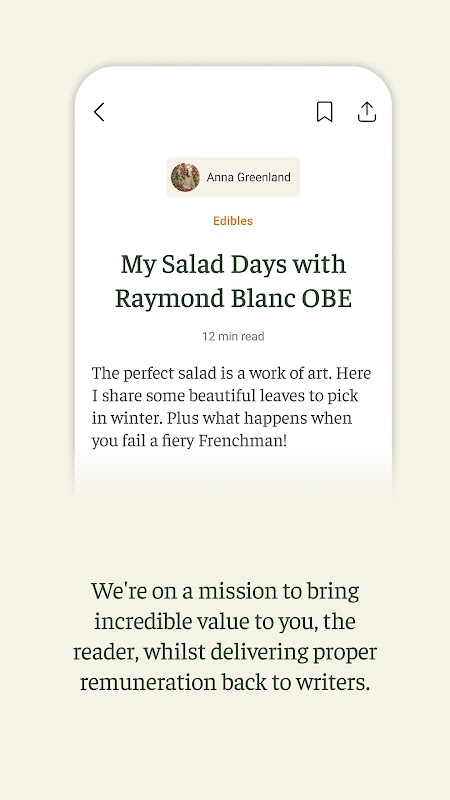Tap 'in winter. Plus what happens' line
Viewport: 450px width, 800px height.
coord(222,418)
